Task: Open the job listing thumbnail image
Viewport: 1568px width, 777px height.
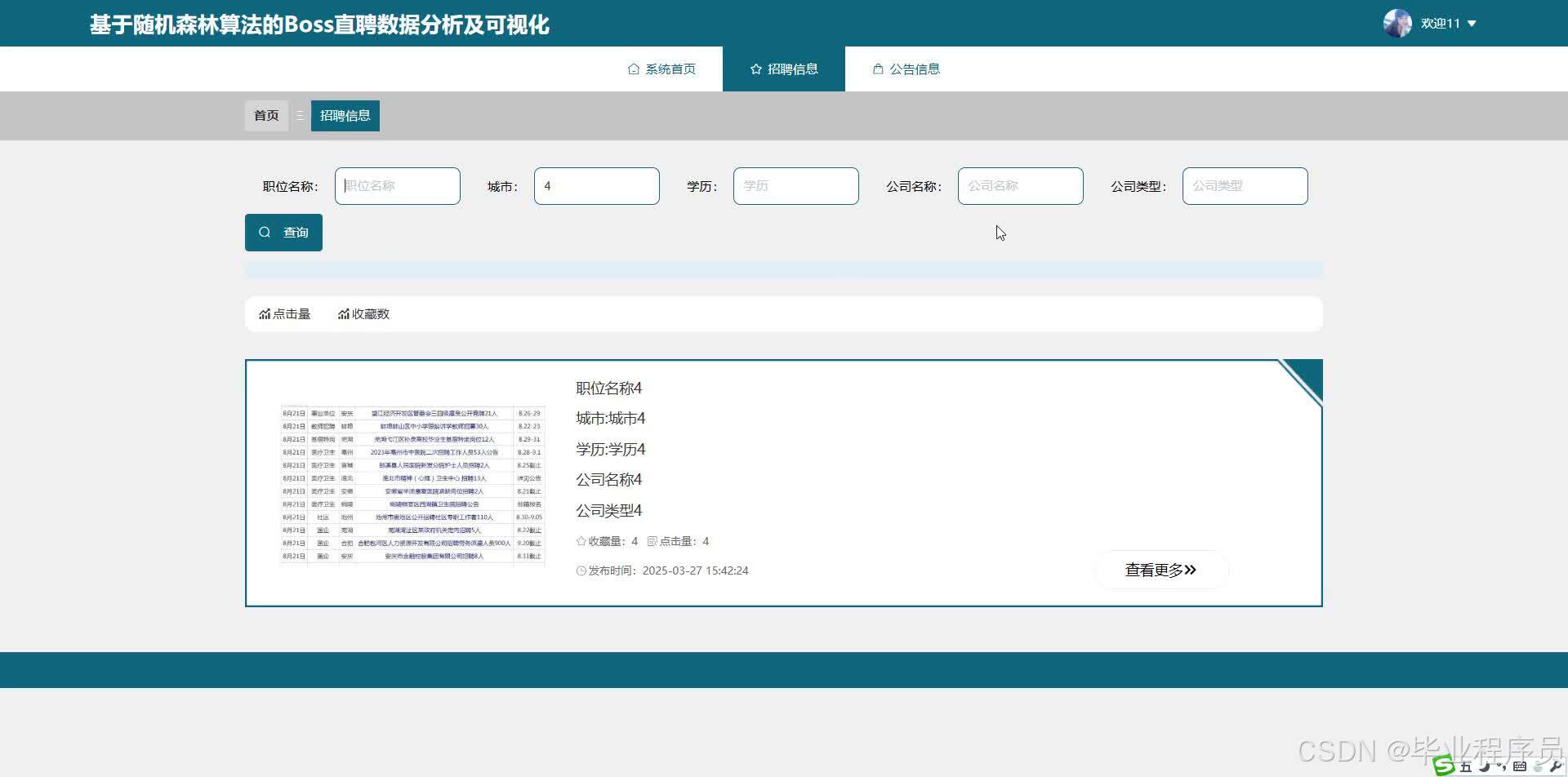Action: 412,485
